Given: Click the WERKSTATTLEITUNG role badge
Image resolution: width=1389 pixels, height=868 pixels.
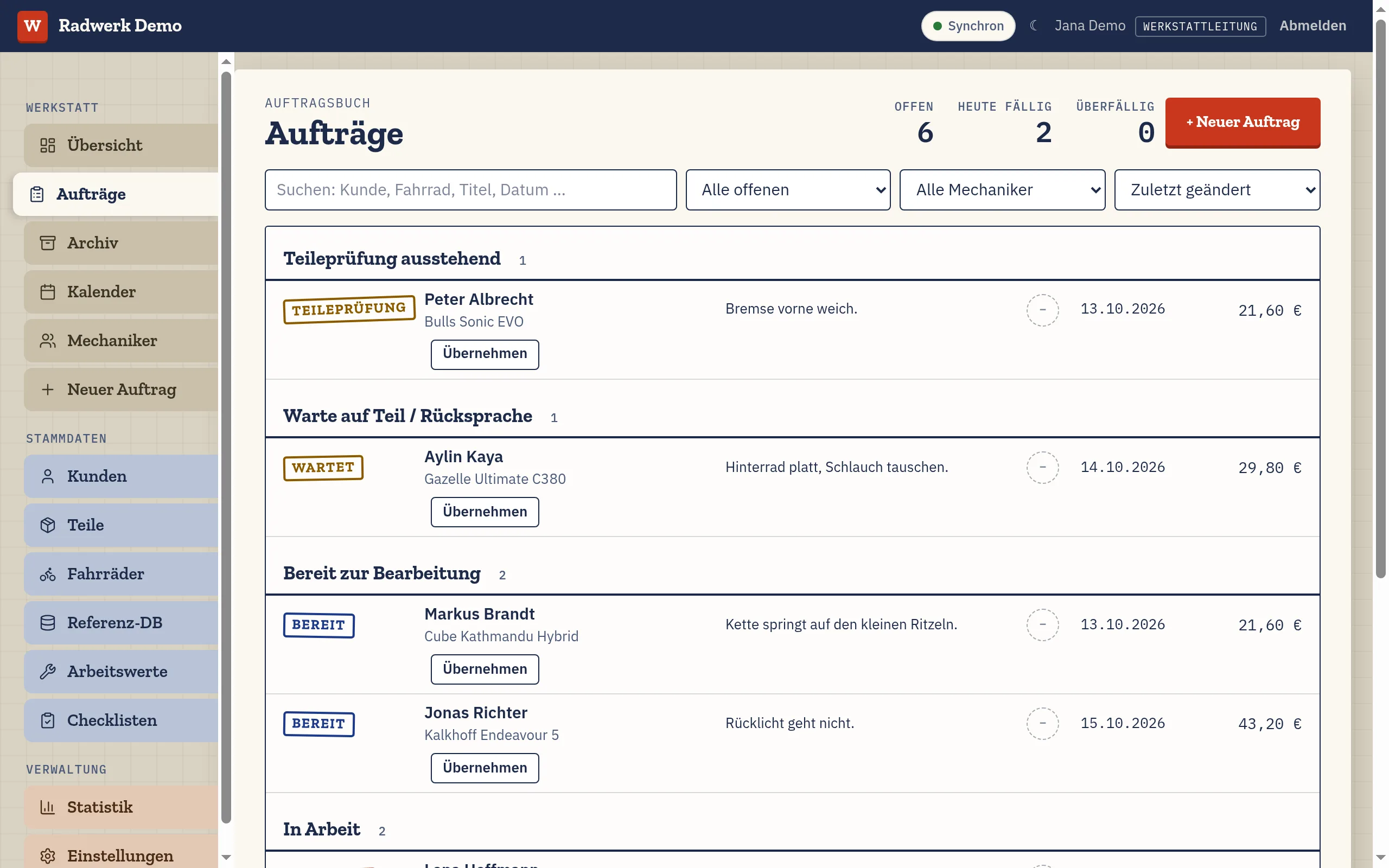Looking at the screenshot, I should click(1200, 27).
